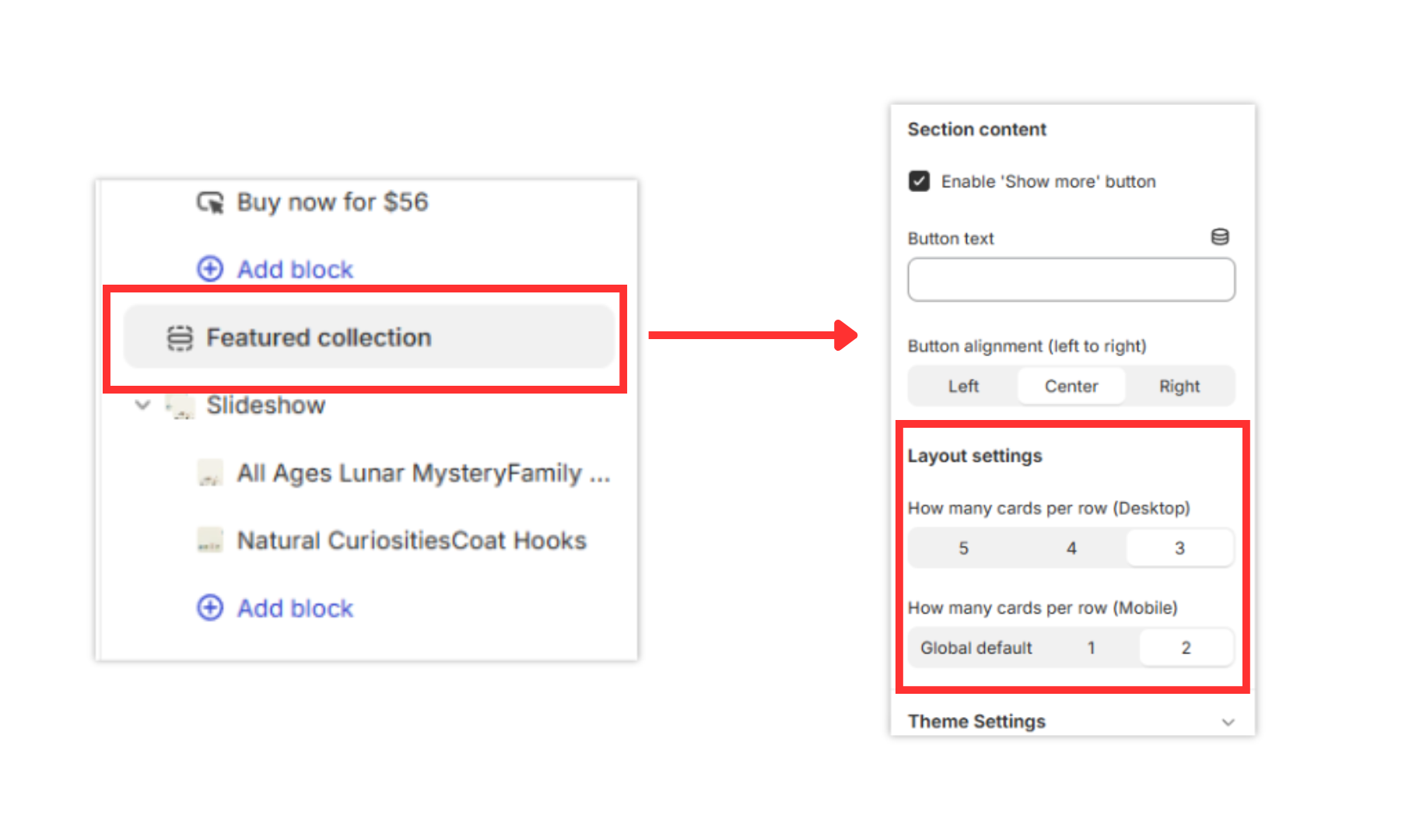Click Add block under Buy now
This screenshot has height=840, width=1416.
pyautogui.click(x=294, y=268)
